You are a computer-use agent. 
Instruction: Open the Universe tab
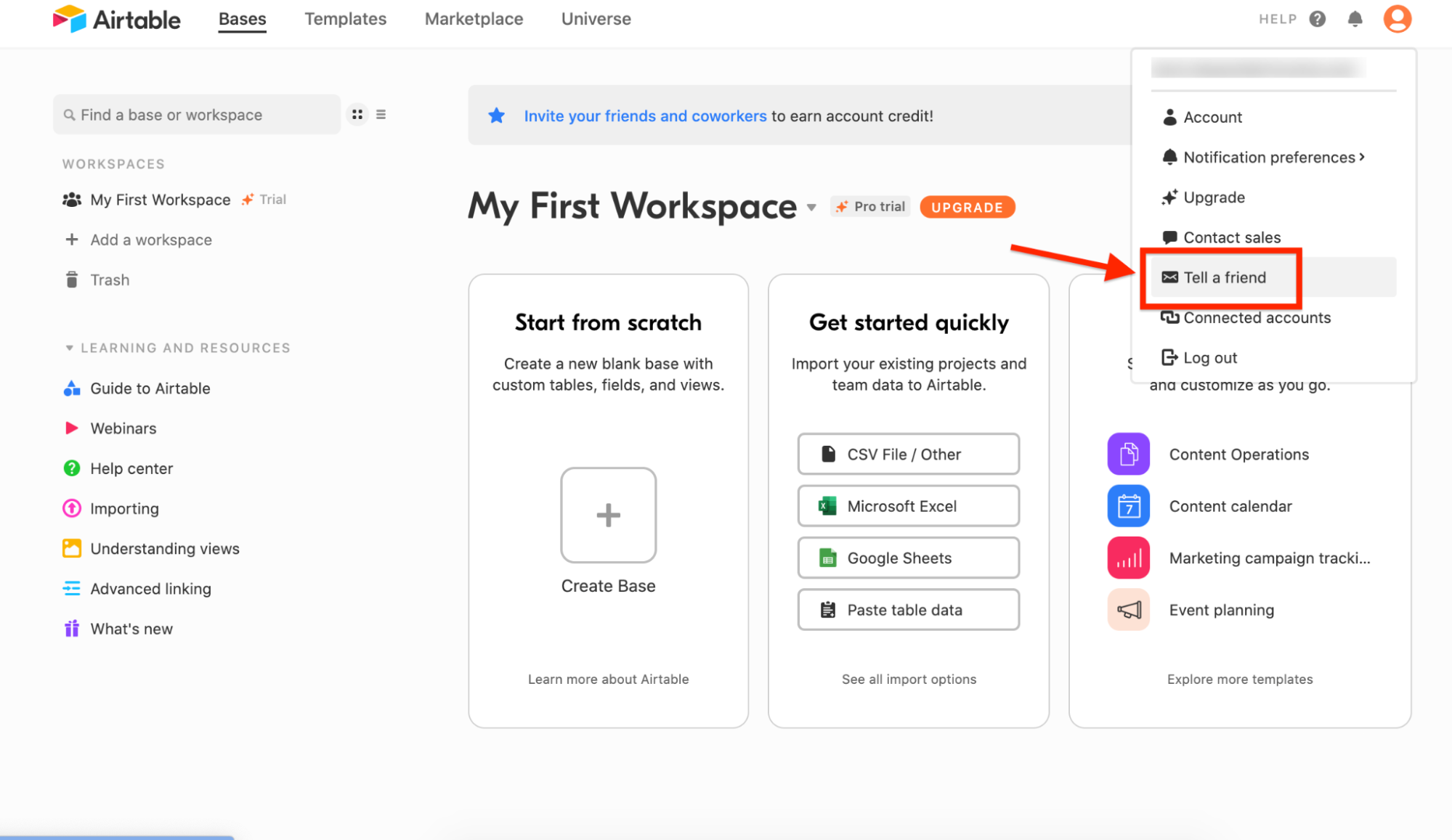[596, 19]
